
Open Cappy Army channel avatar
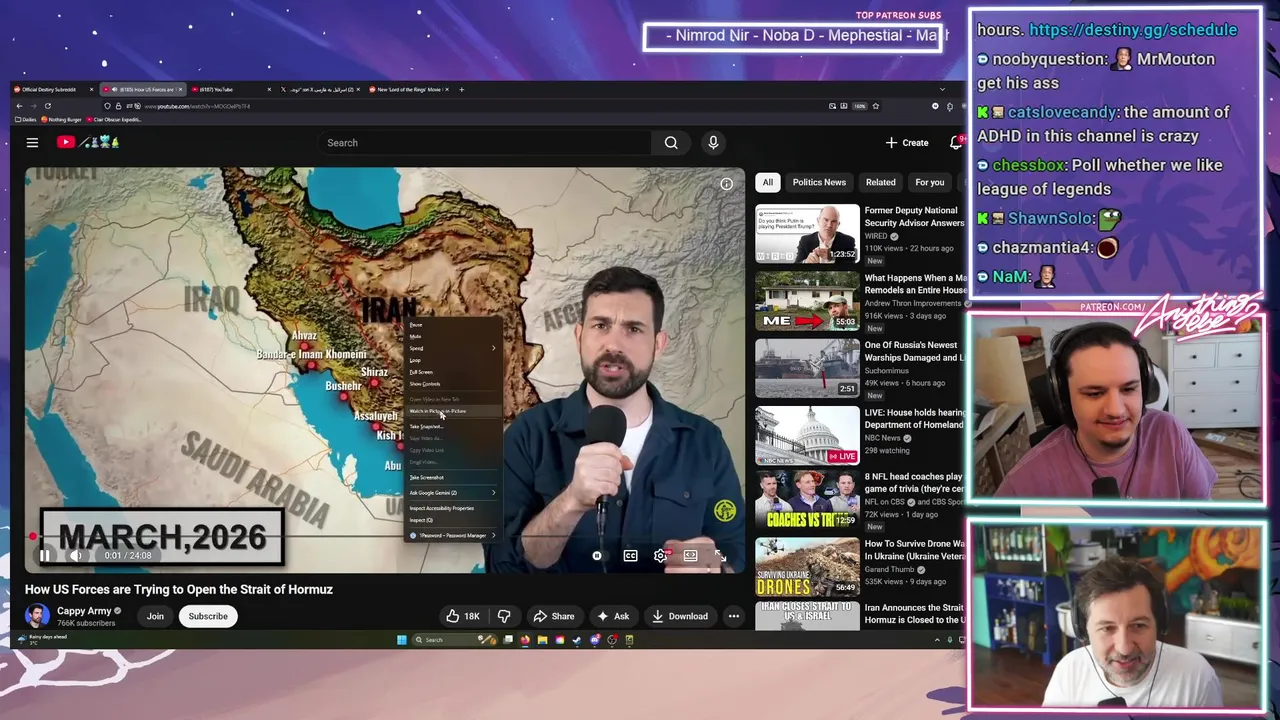[x=38, y=616]
